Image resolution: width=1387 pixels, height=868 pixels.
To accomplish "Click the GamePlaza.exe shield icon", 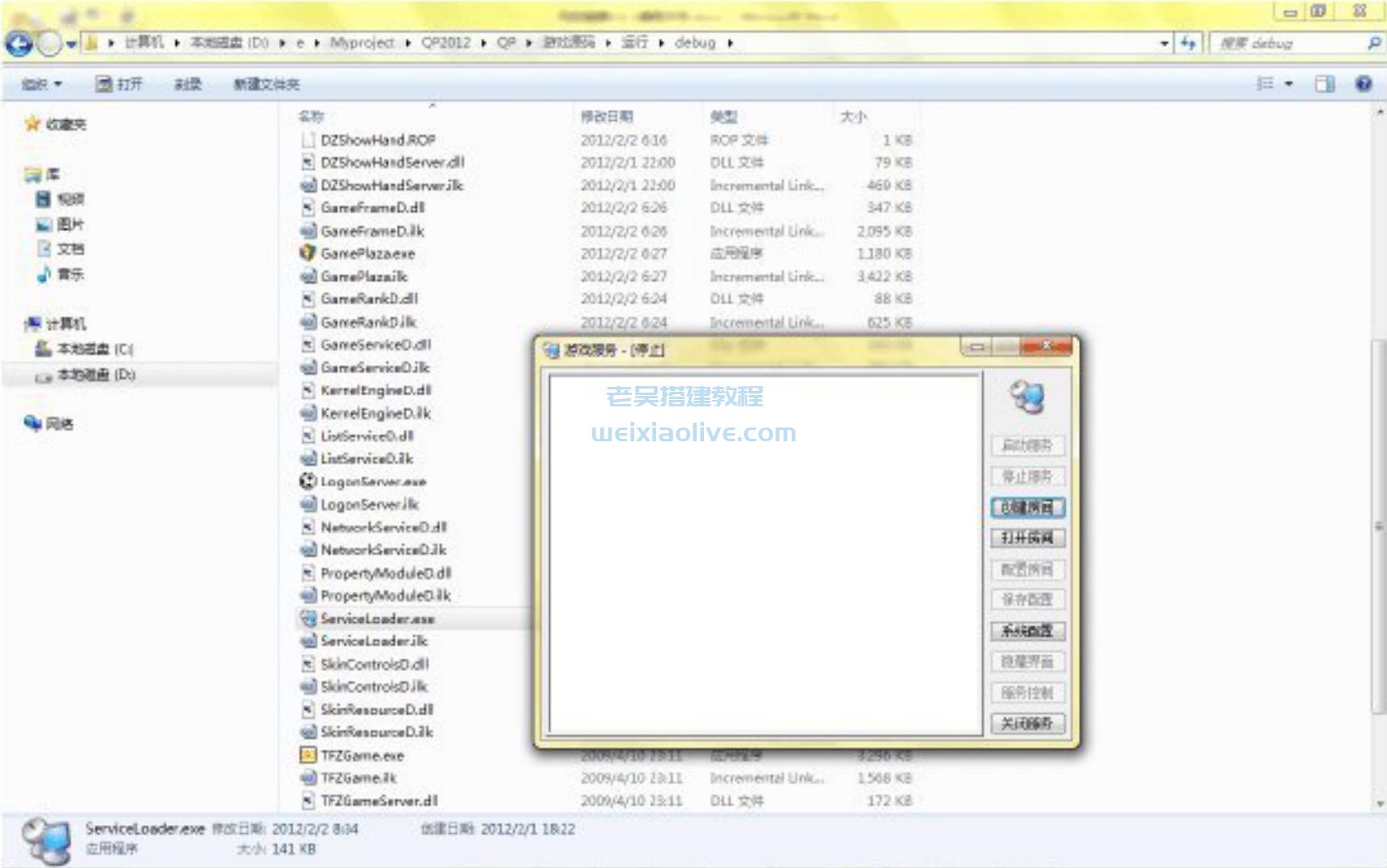I will [307, 253].
